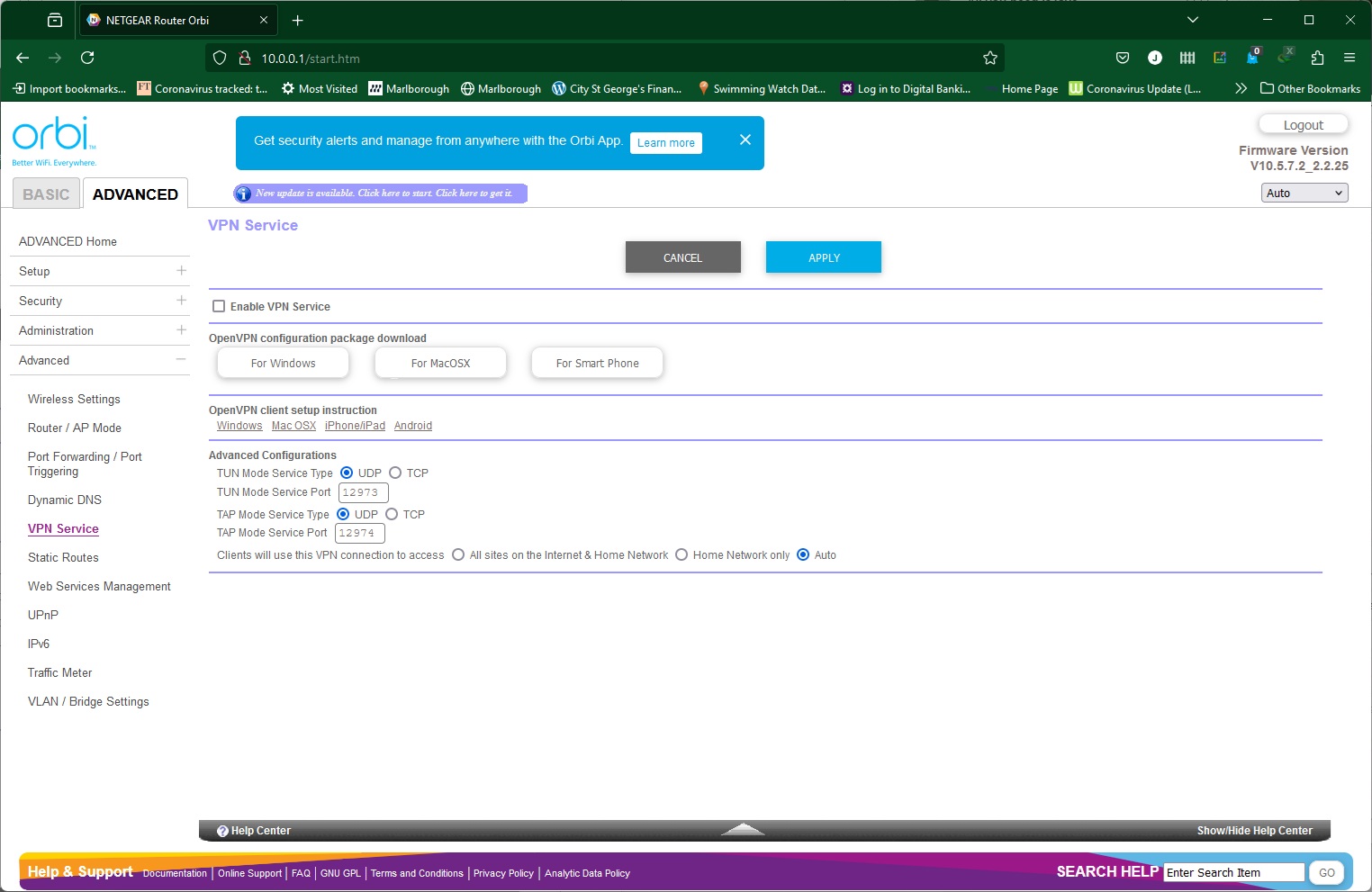Expand the Administration menu section
1372x892 pixels.
pyautogui.click(x=181, y=329)
